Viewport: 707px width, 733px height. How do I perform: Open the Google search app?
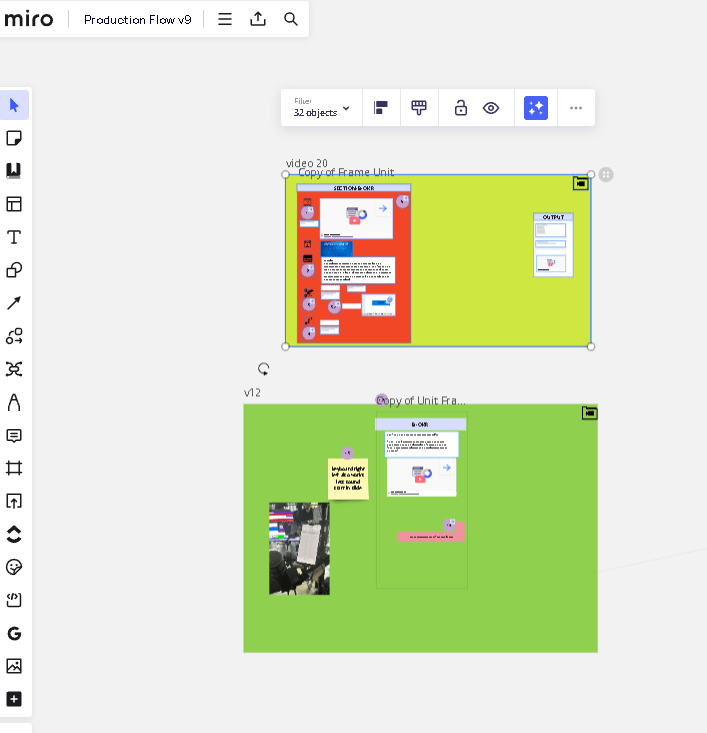(x=14, y=633)
